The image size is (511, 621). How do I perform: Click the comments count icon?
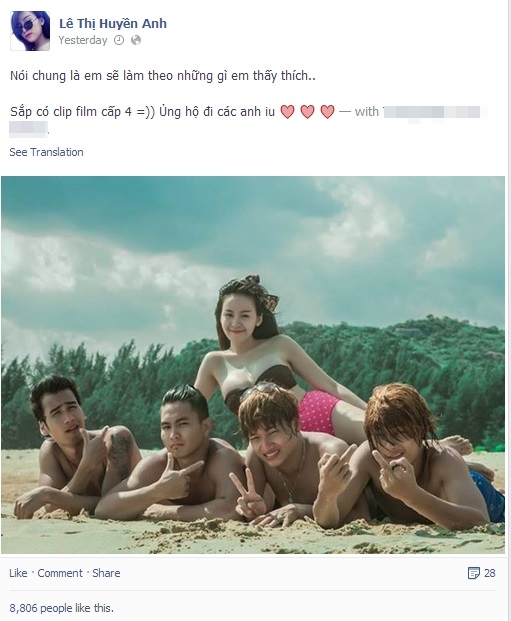coord(473,573)
